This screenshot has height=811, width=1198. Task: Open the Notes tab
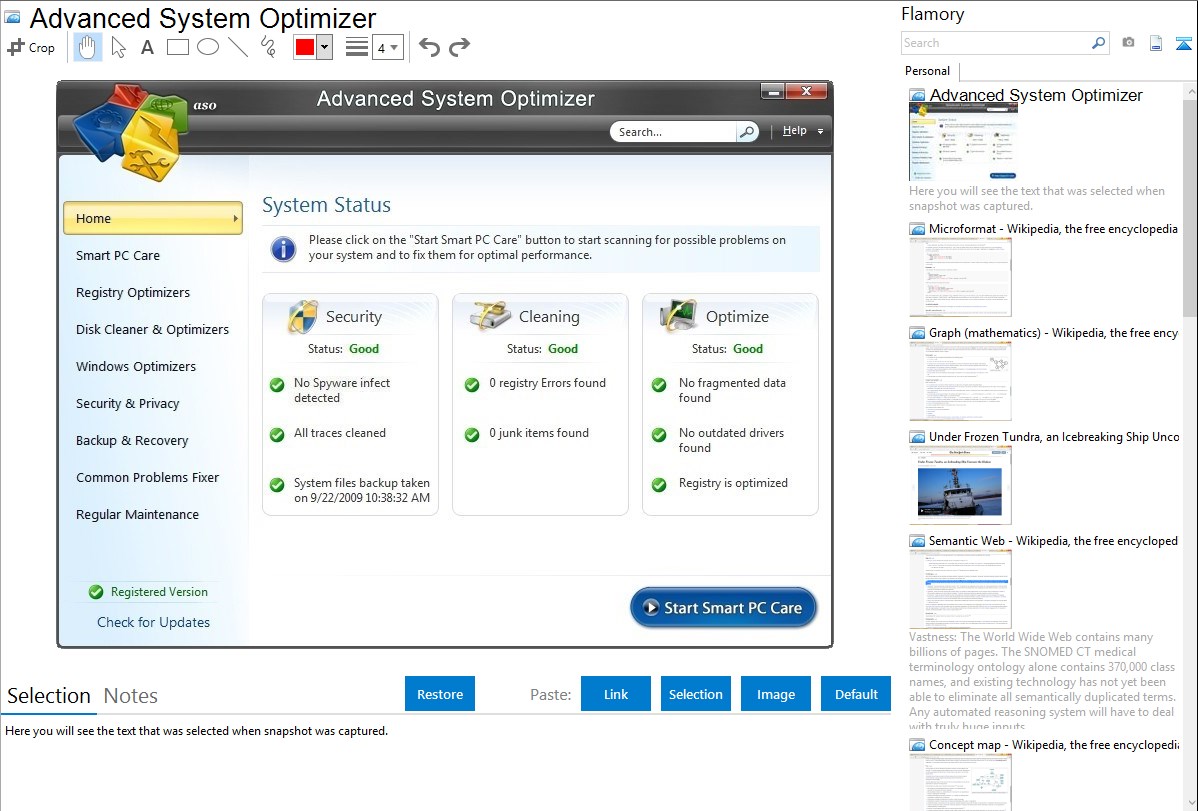tap(131, 696)
